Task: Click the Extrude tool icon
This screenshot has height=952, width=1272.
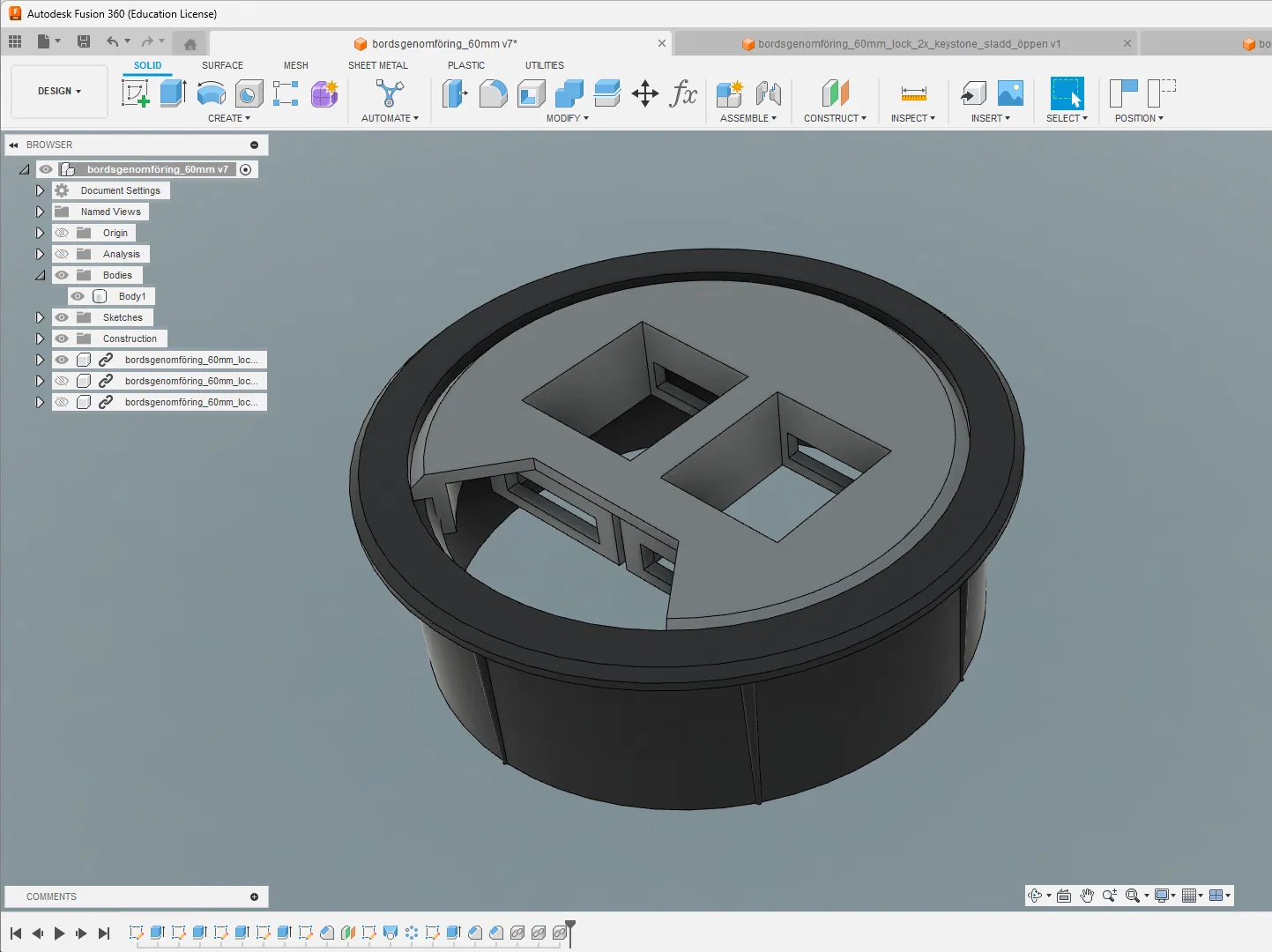Action: pyautogui.click(x=173, y=93)
